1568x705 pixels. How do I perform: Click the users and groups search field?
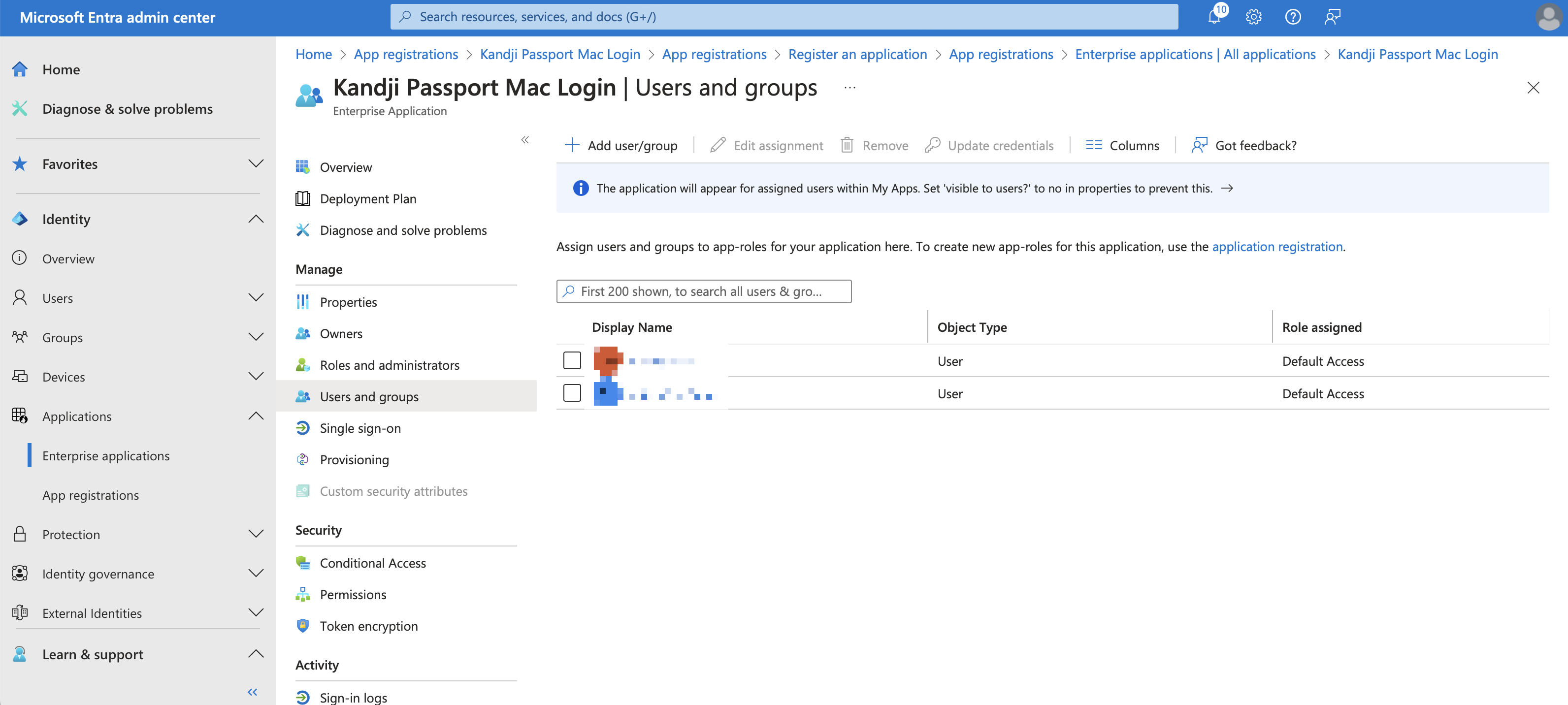click(704, 291)
